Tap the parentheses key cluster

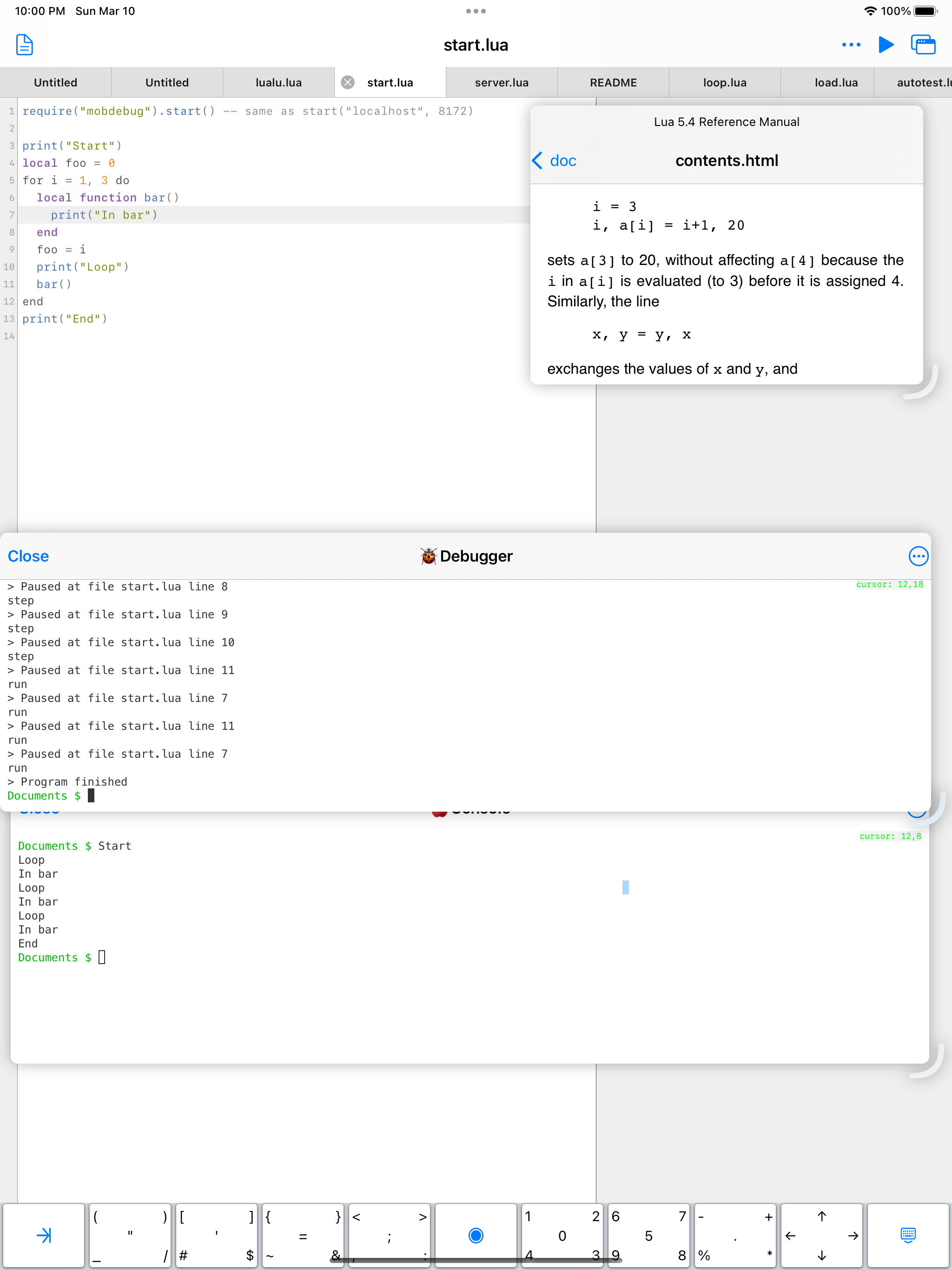point(130,1235)
